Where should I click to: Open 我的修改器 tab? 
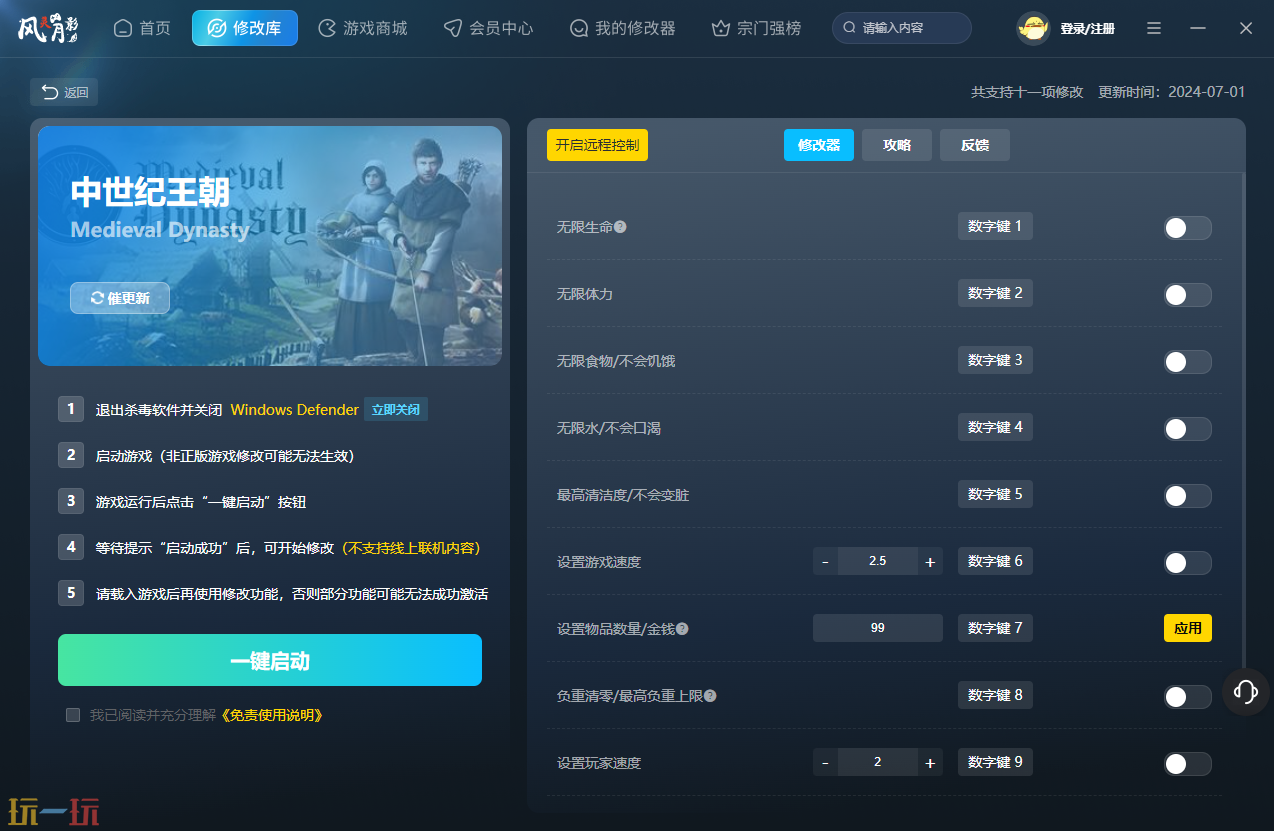(623, 28)
